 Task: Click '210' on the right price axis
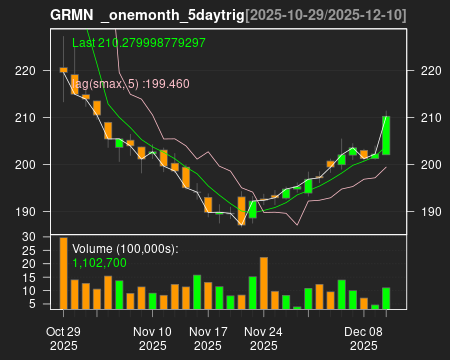431,118
